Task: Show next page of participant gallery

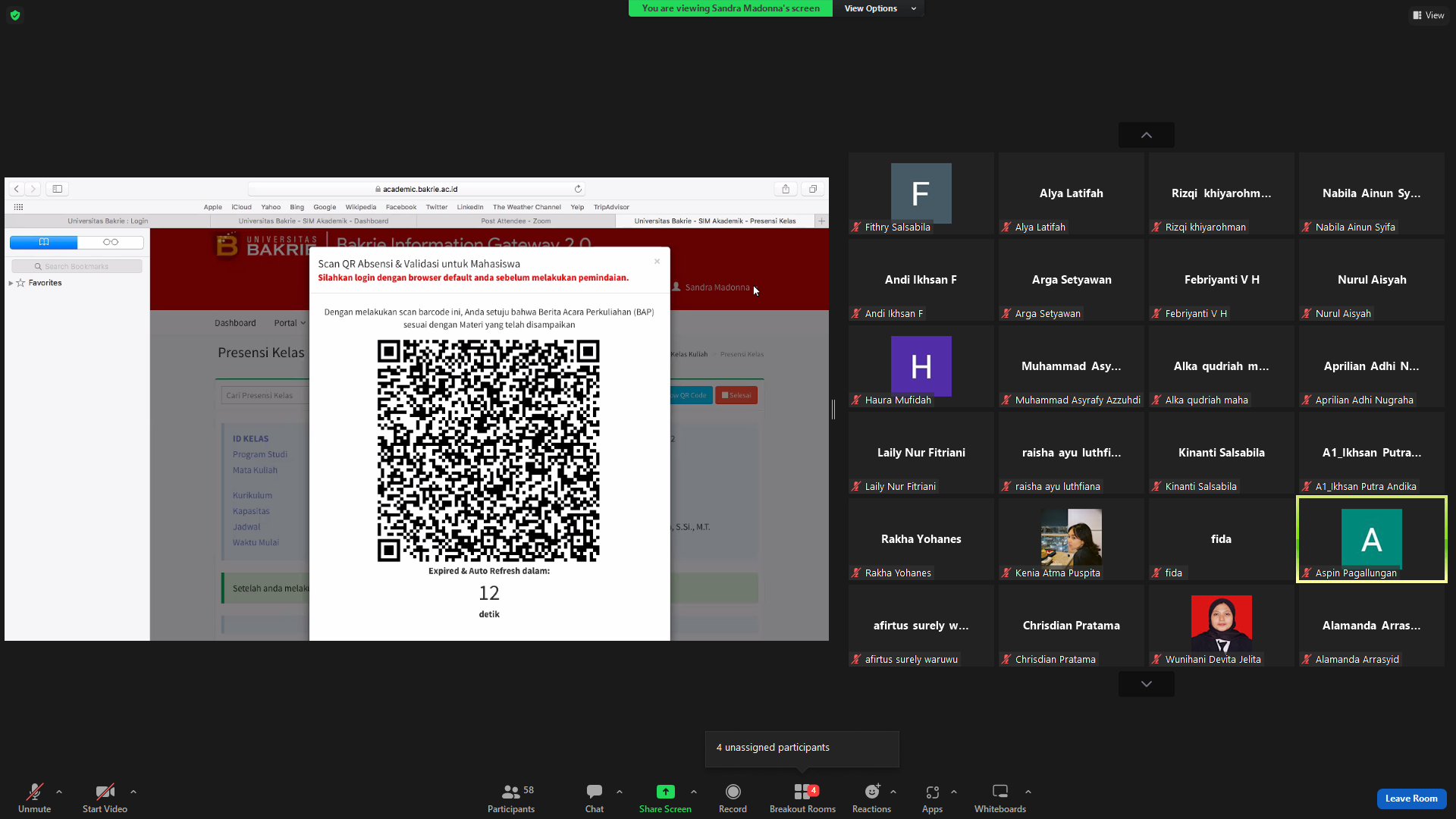Action: (1147, 684)
